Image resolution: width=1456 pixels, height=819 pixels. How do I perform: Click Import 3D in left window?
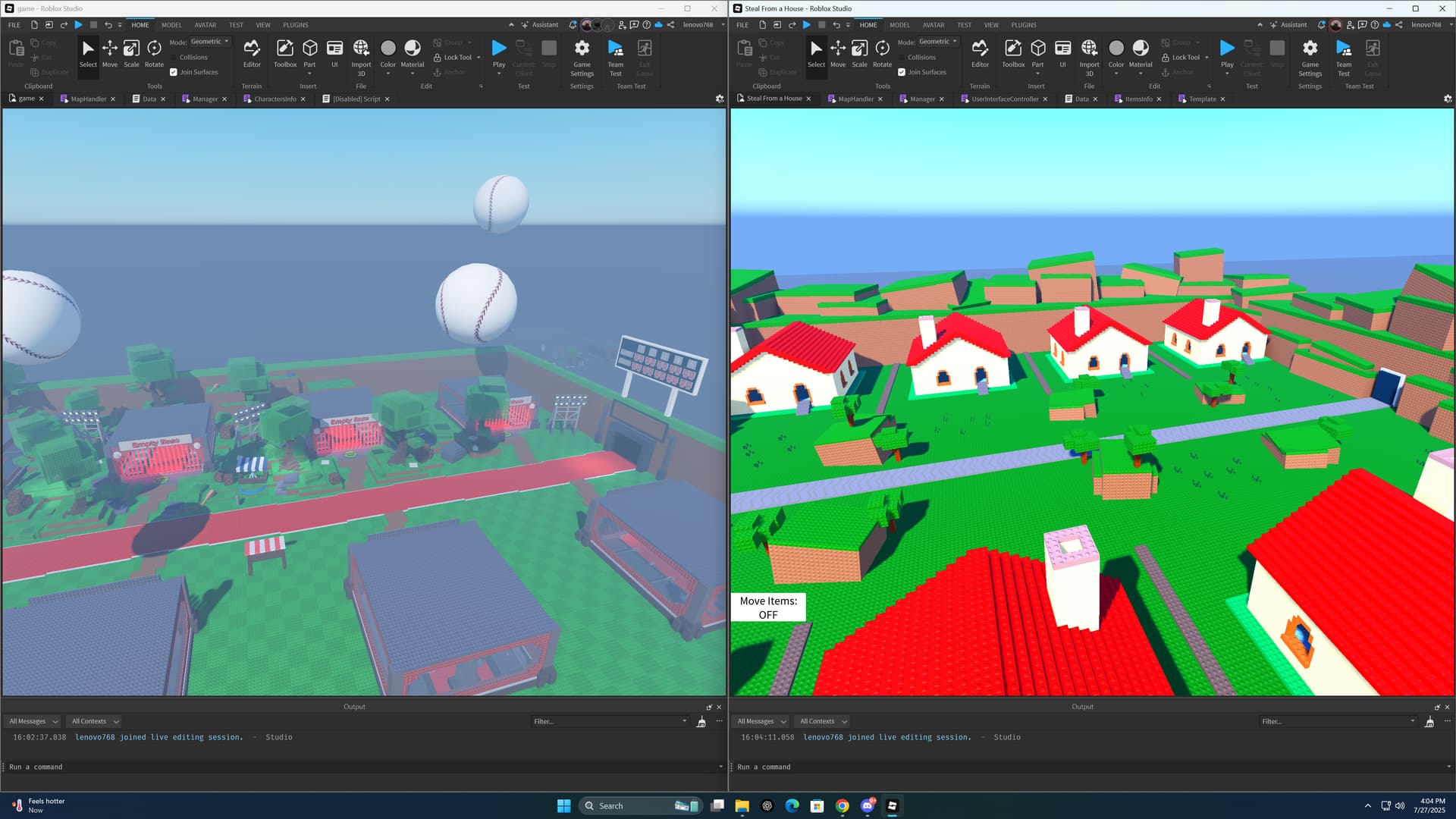point(361,55)
